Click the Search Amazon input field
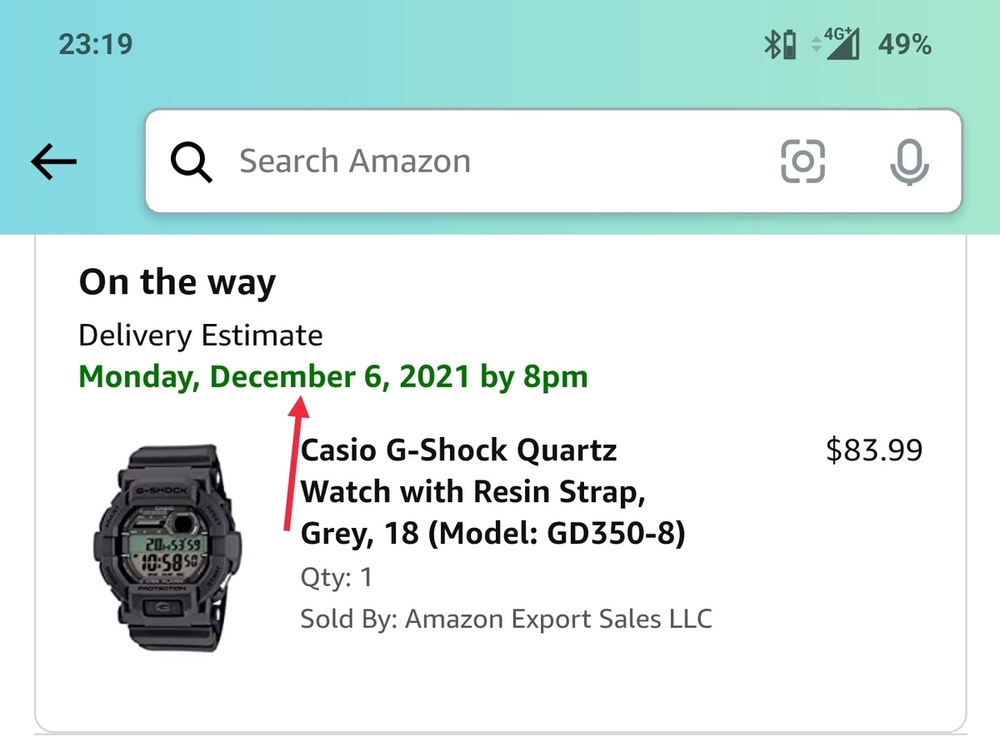The width and height of the screenshot is (1000, 736). click(x=480, y=162)
